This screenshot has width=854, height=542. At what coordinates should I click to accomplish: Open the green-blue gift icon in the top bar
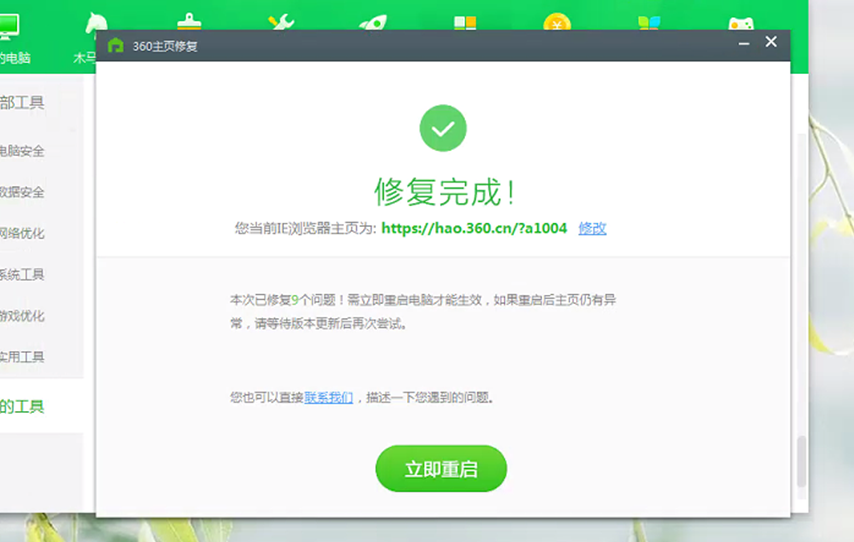tap(649, 22)
